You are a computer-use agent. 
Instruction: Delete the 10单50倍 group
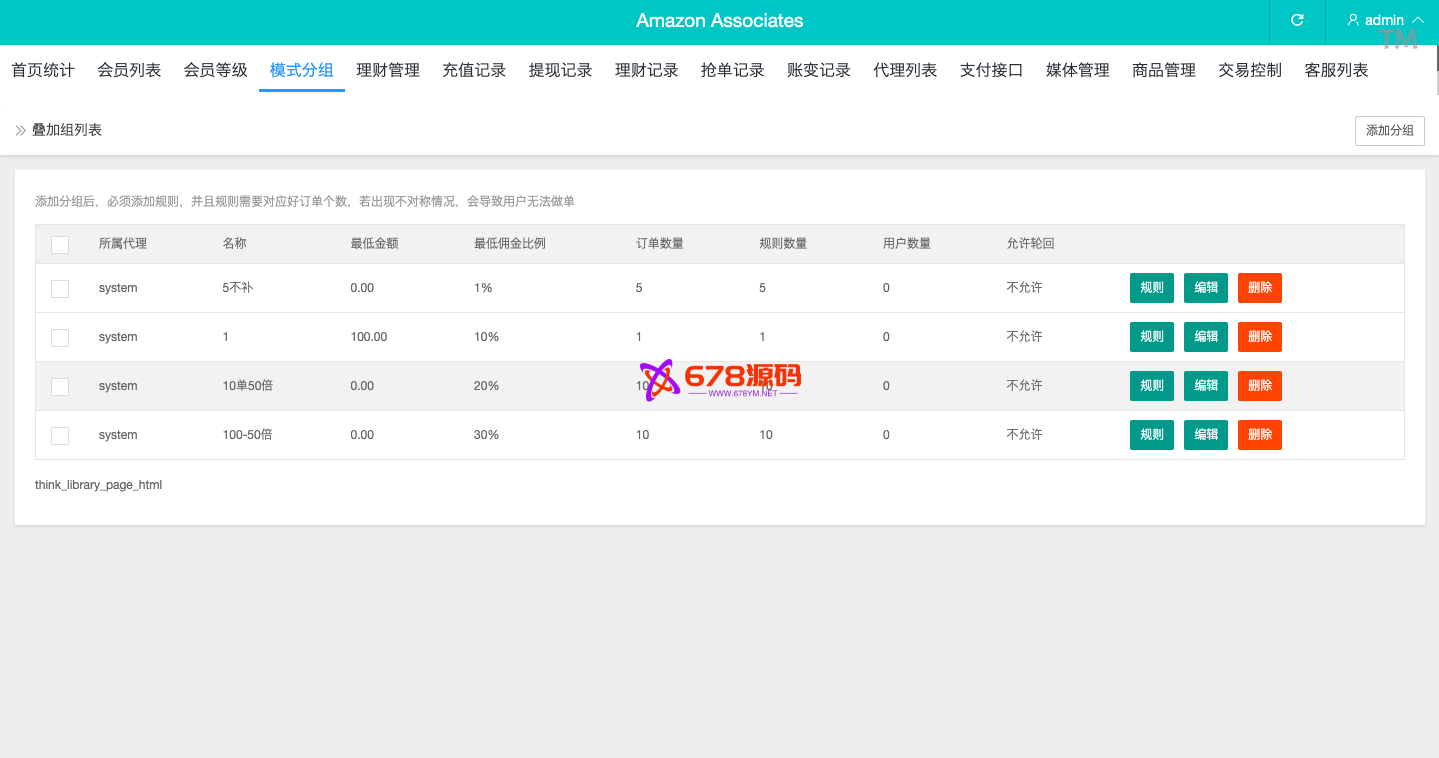click(x=1260, y=386)
